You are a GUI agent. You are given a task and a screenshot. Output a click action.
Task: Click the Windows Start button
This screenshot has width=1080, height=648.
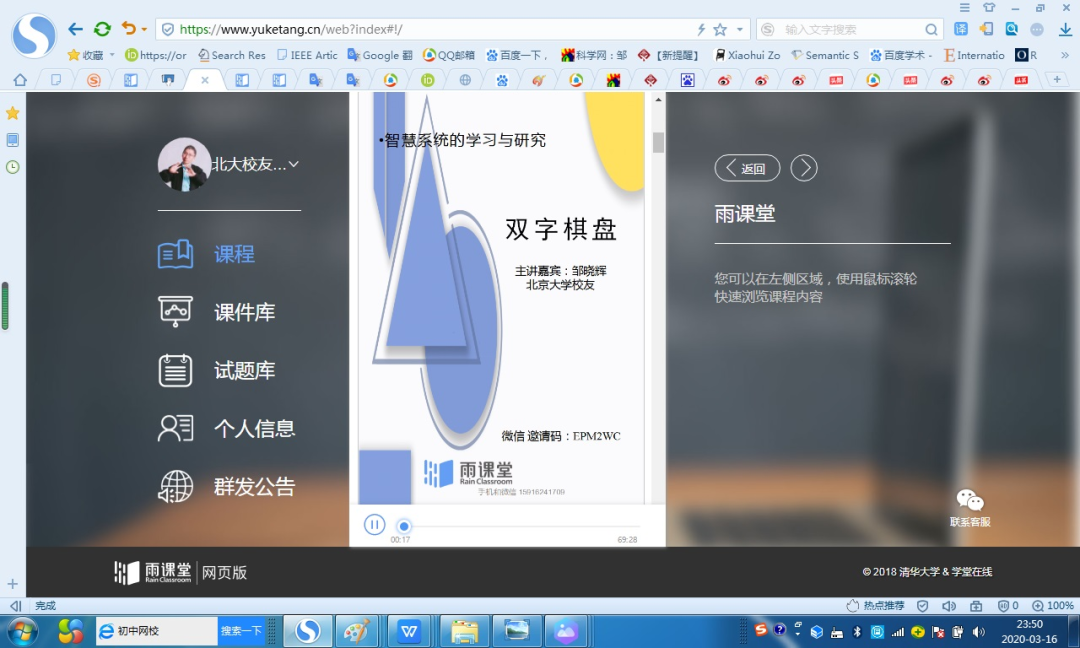click(x=21, y=631)
